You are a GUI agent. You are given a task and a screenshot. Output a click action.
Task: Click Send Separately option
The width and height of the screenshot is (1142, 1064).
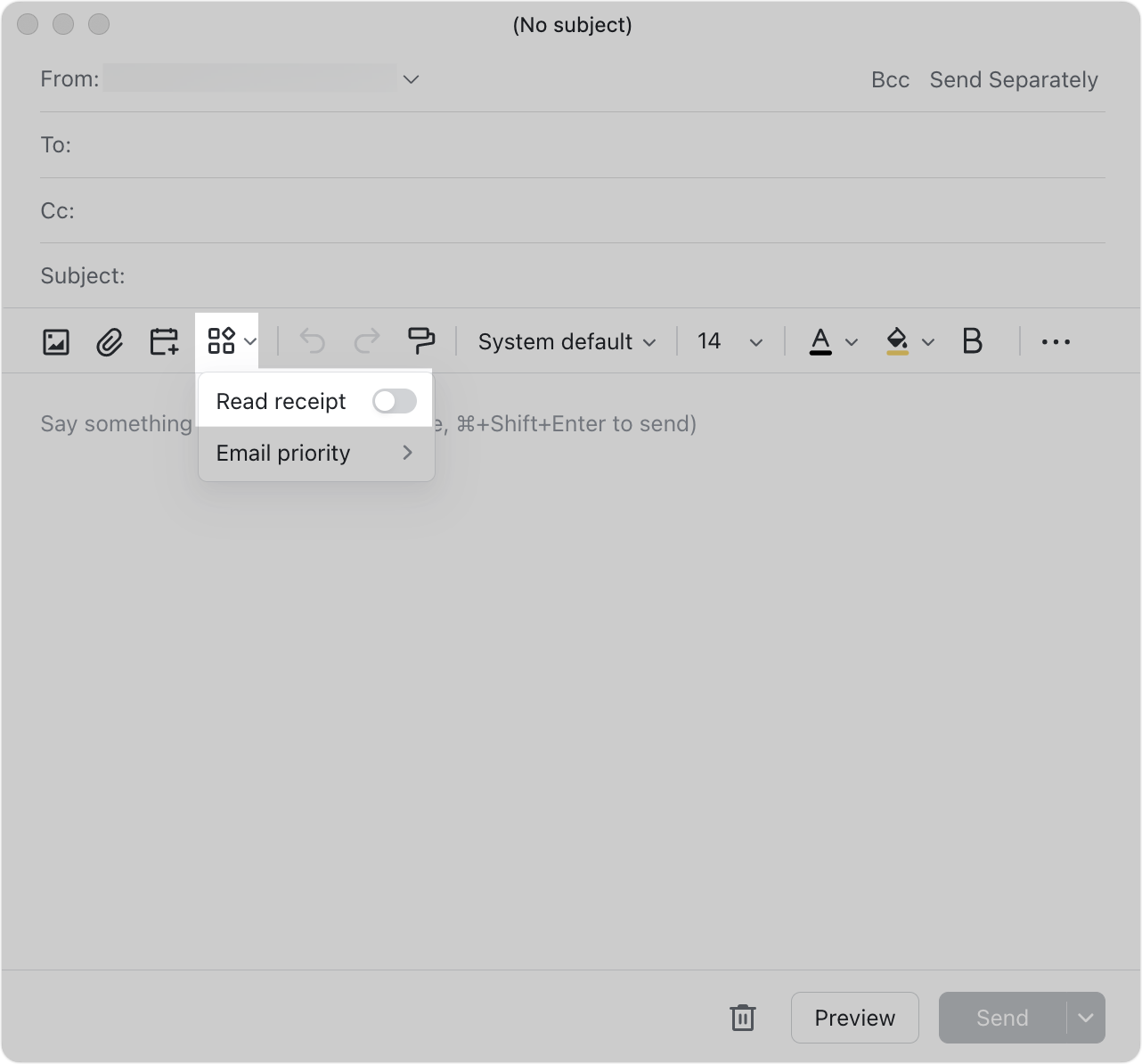1014,80
